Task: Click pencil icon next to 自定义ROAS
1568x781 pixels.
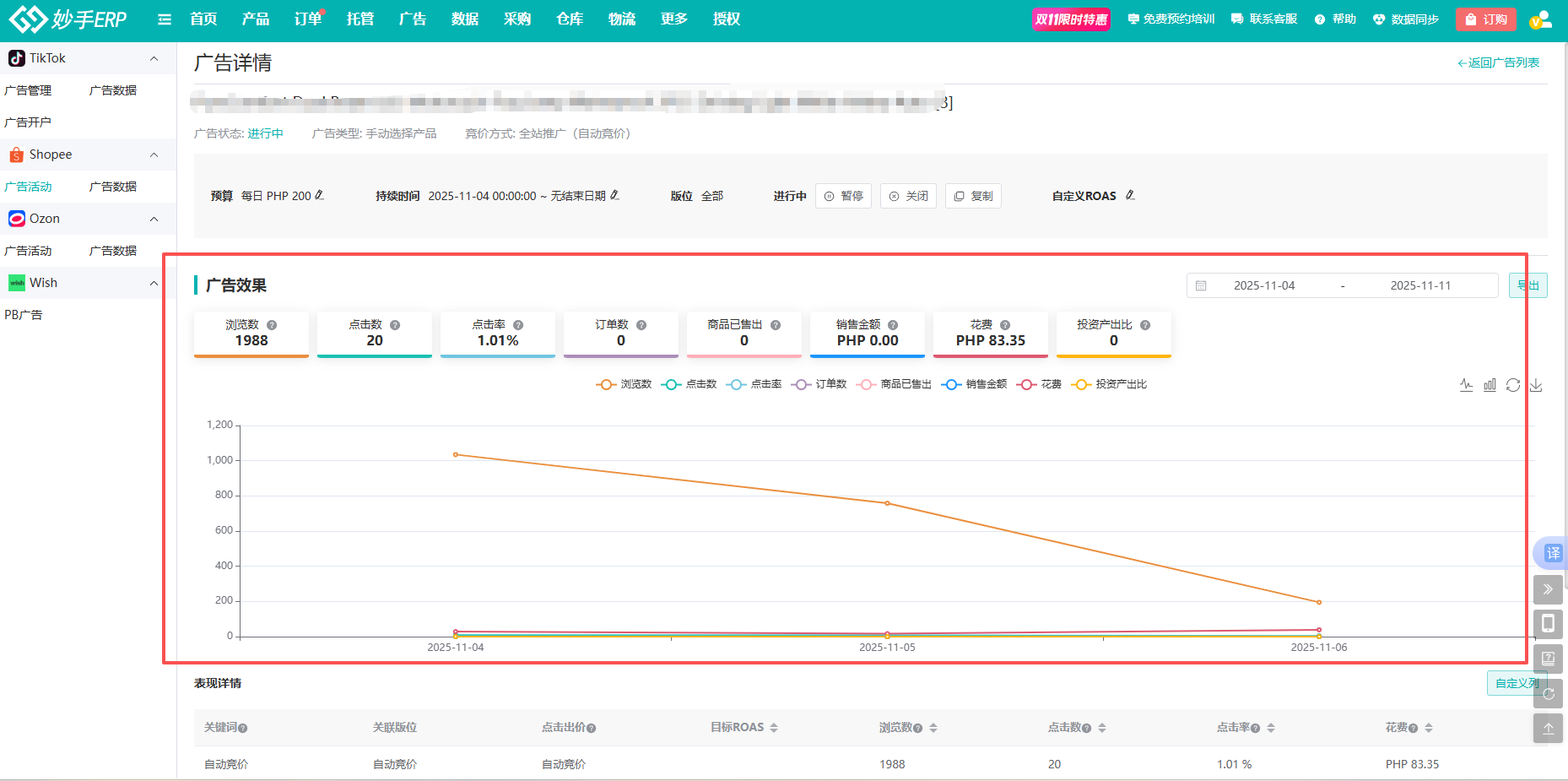Action: coord(1130,195)
